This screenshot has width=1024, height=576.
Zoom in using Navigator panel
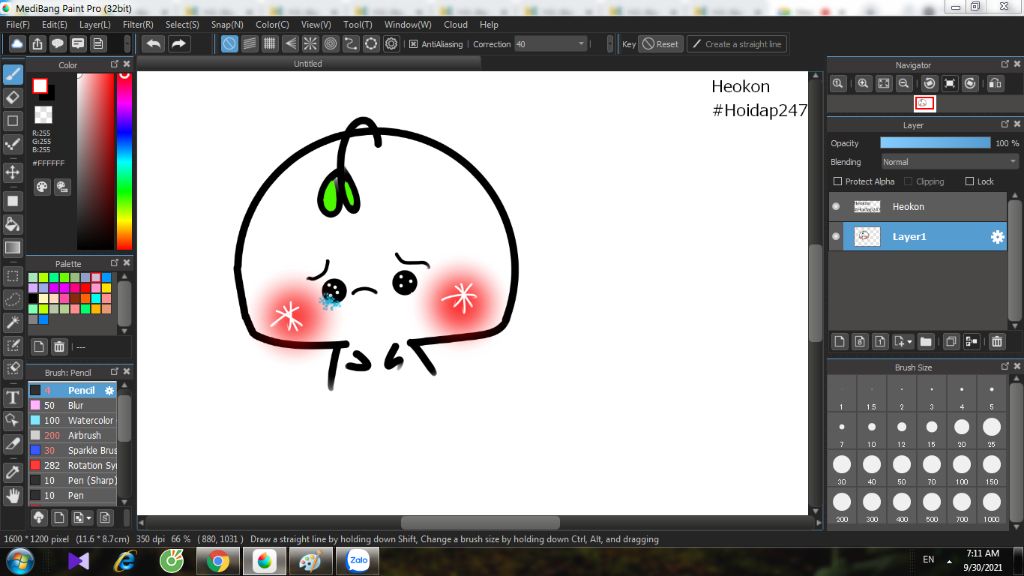(x=863, y=84)
